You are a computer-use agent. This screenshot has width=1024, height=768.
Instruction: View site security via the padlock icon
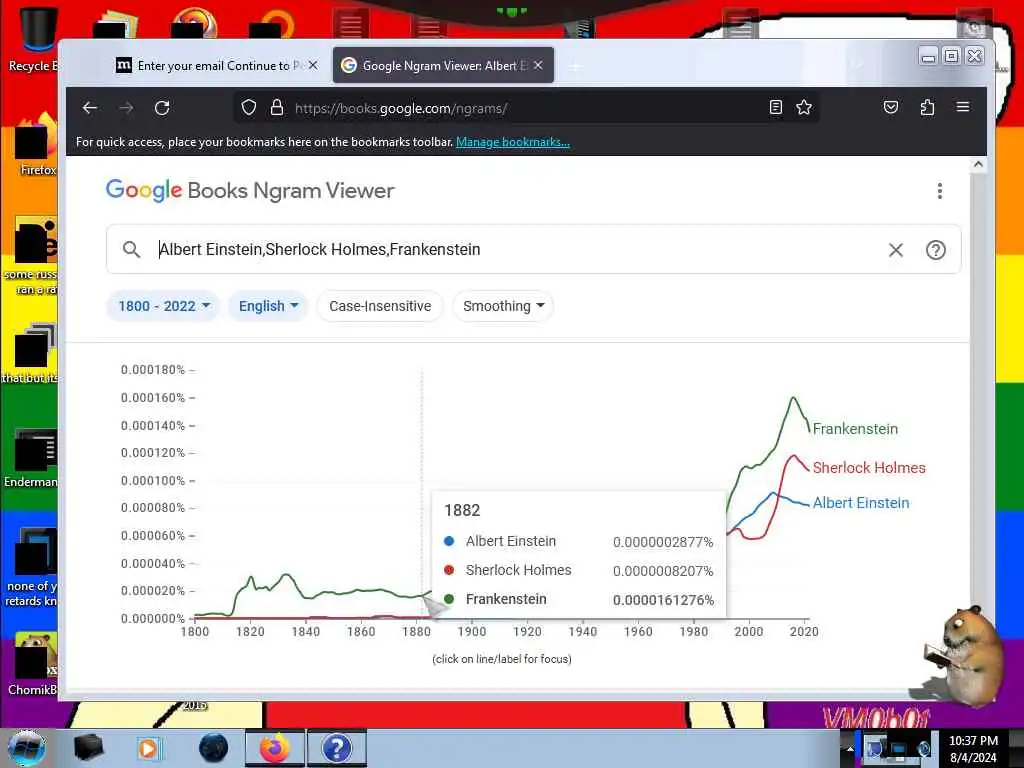tap(277, 108)
